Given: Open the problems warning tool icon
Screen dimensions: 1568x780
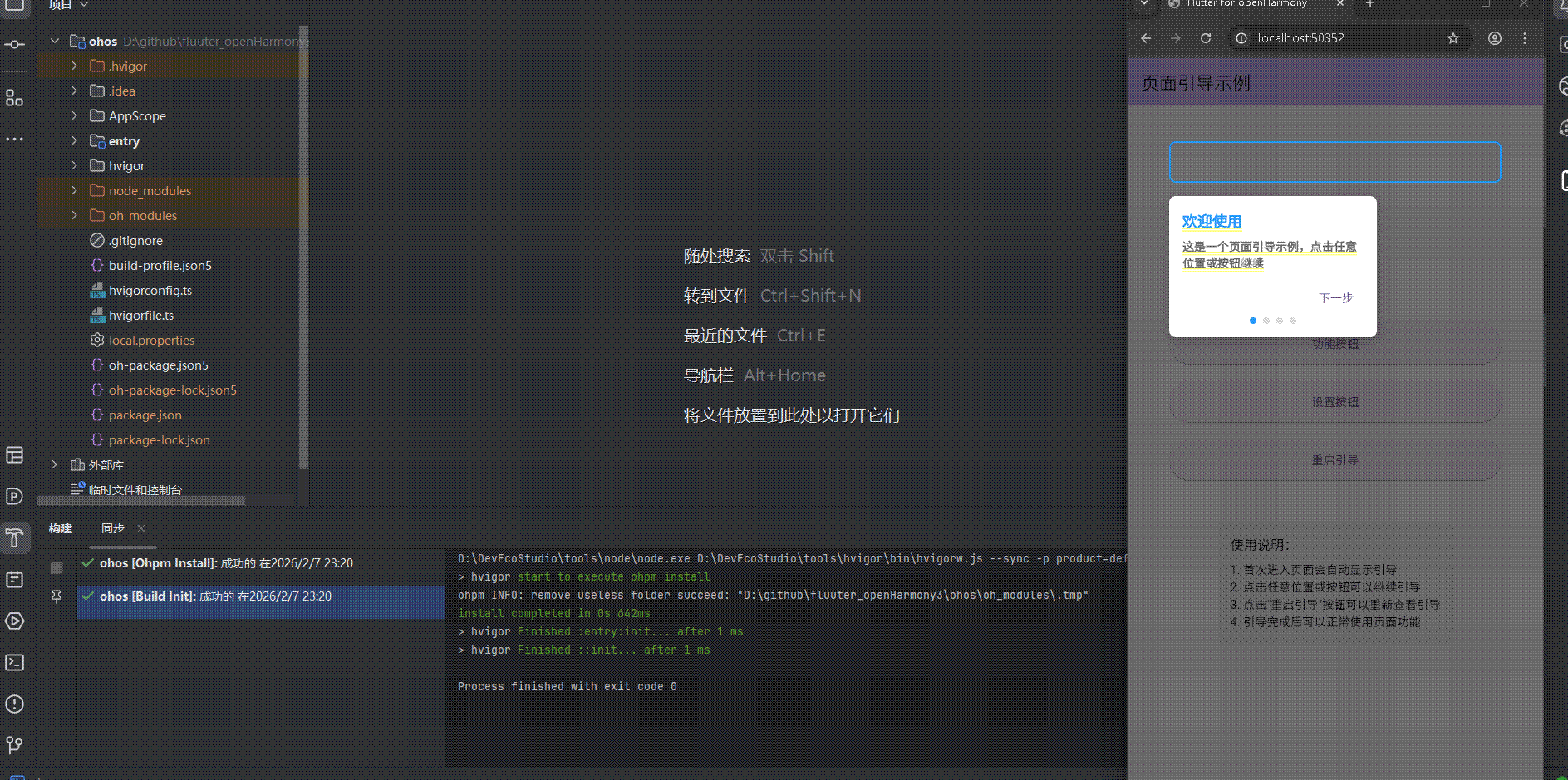Looking at the screenshot, I should tap(14, 704).
